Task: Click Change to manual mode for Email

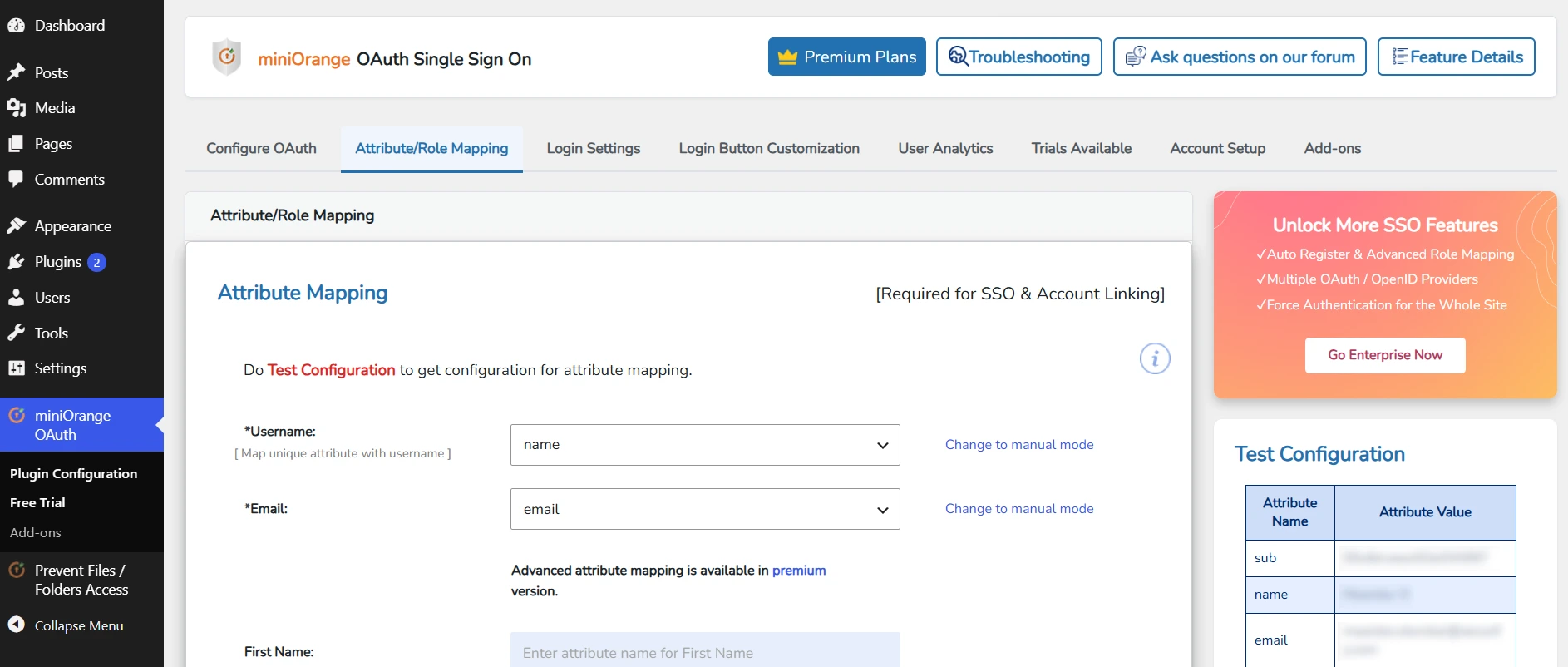Action: [1019, 509]
